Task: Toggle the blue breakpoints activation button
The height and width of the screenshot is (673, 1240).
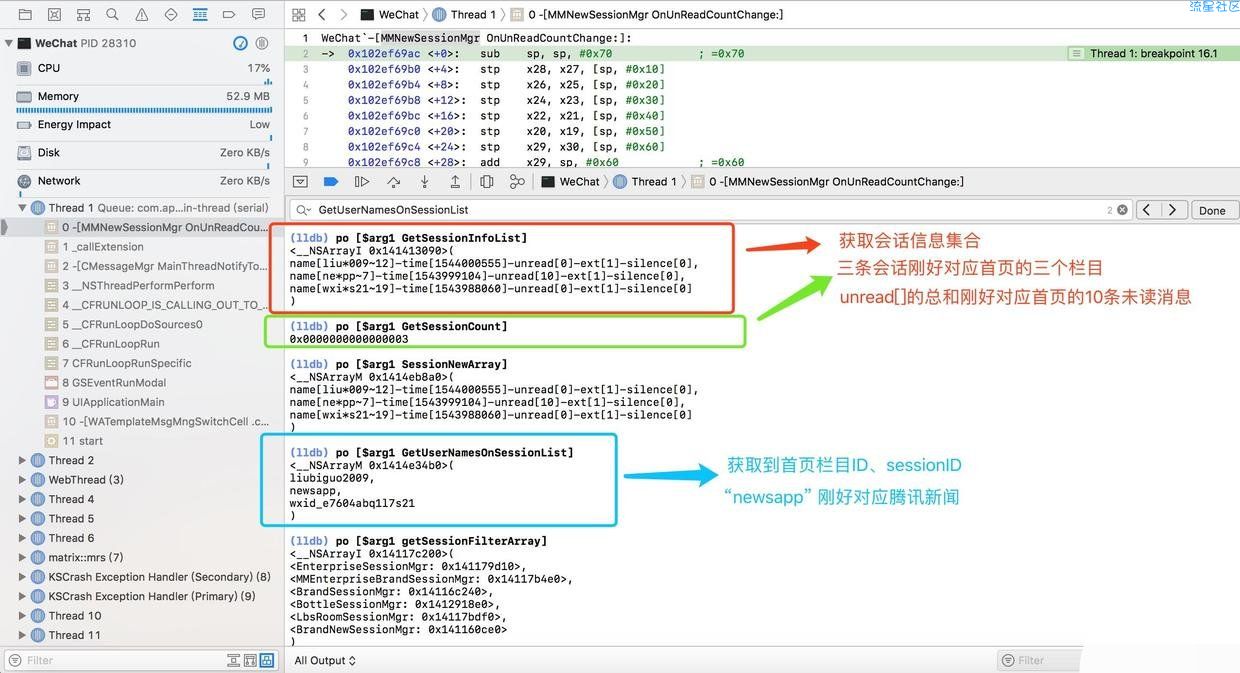Action: pos(331,182)
